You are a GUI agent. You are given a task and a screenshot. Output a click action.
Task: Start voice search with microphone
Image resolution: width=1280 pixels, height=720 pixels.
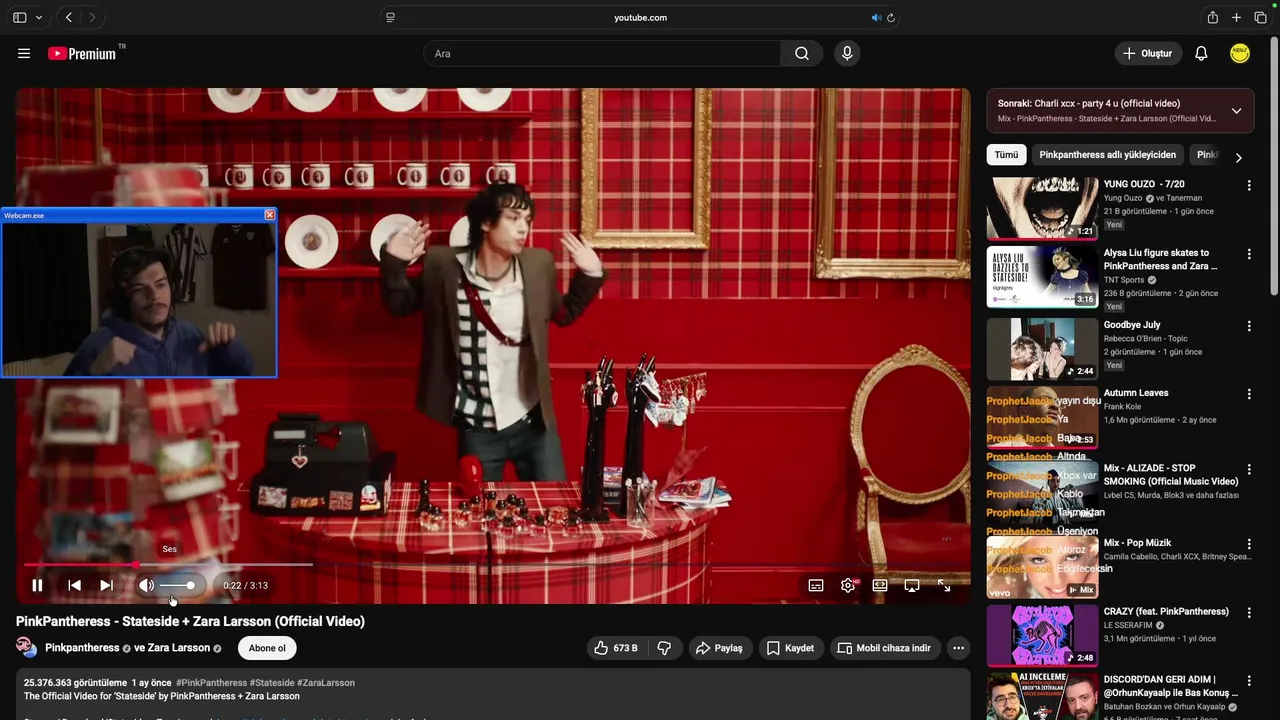click(x=847, y=53)
